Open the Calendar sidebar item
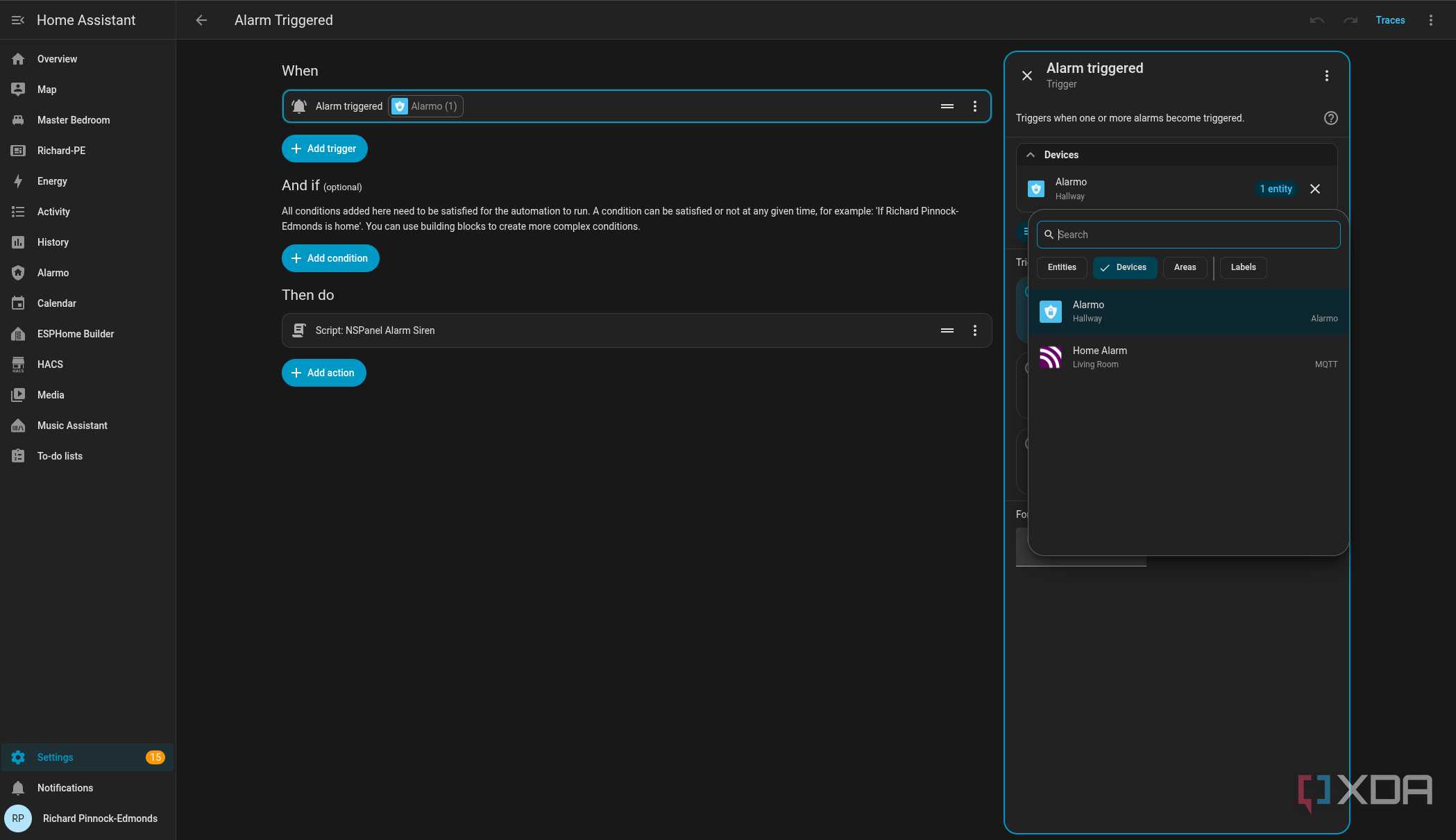Image resolution: width=1456 pixels, height=840 pixels. (87, 303)
